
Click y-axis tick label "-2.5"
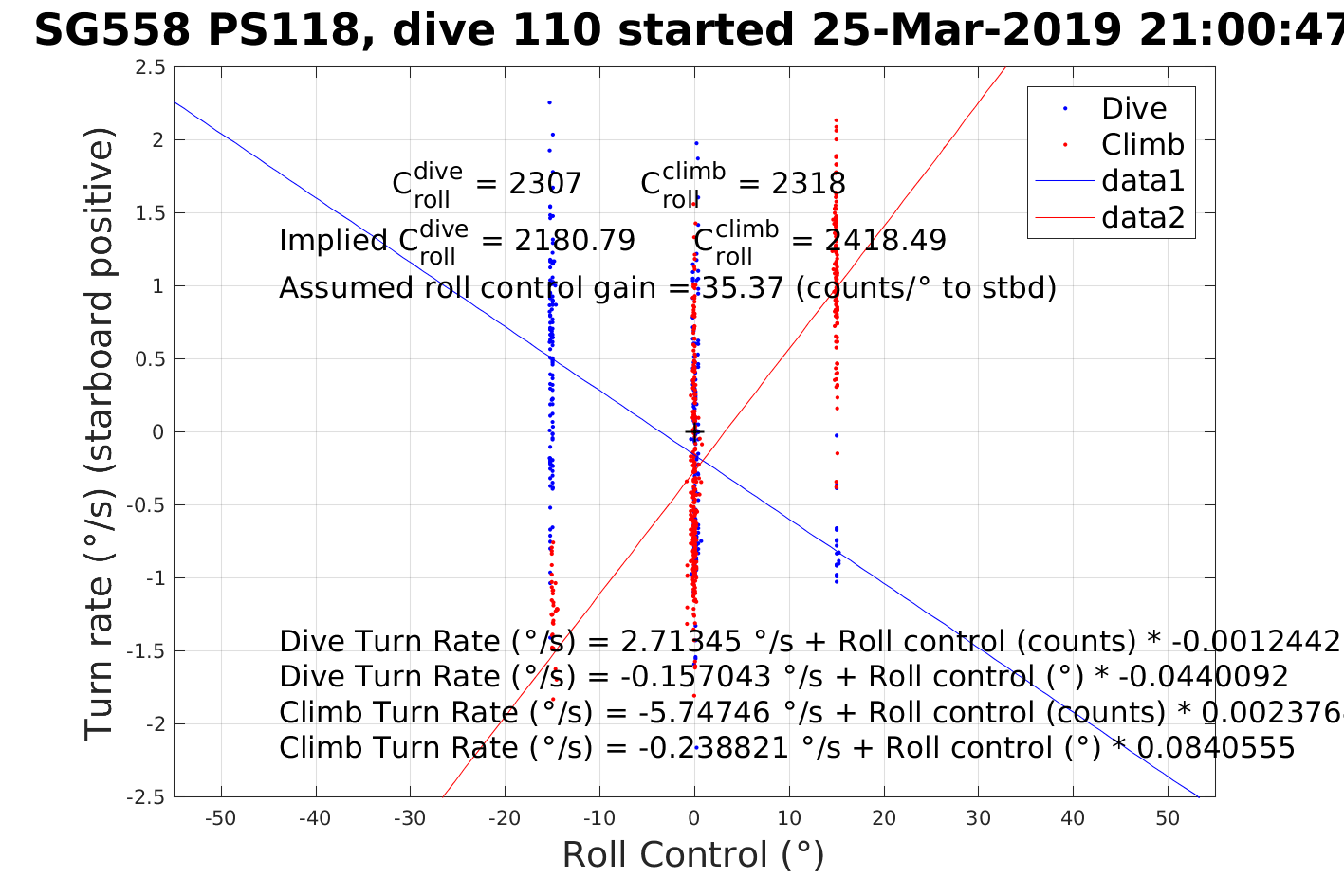point(146,797)
